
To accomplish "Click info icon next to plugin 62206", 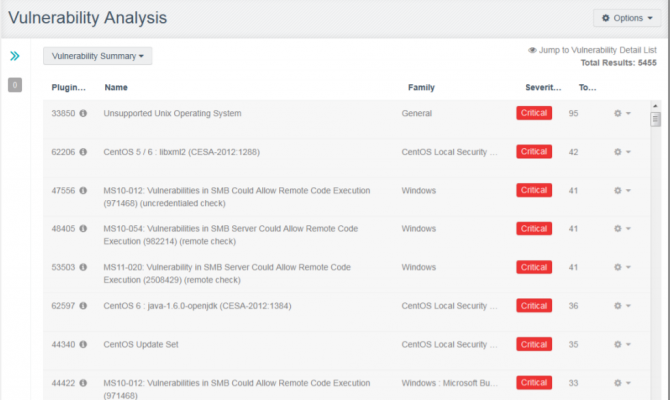I will tap(83, 152).
